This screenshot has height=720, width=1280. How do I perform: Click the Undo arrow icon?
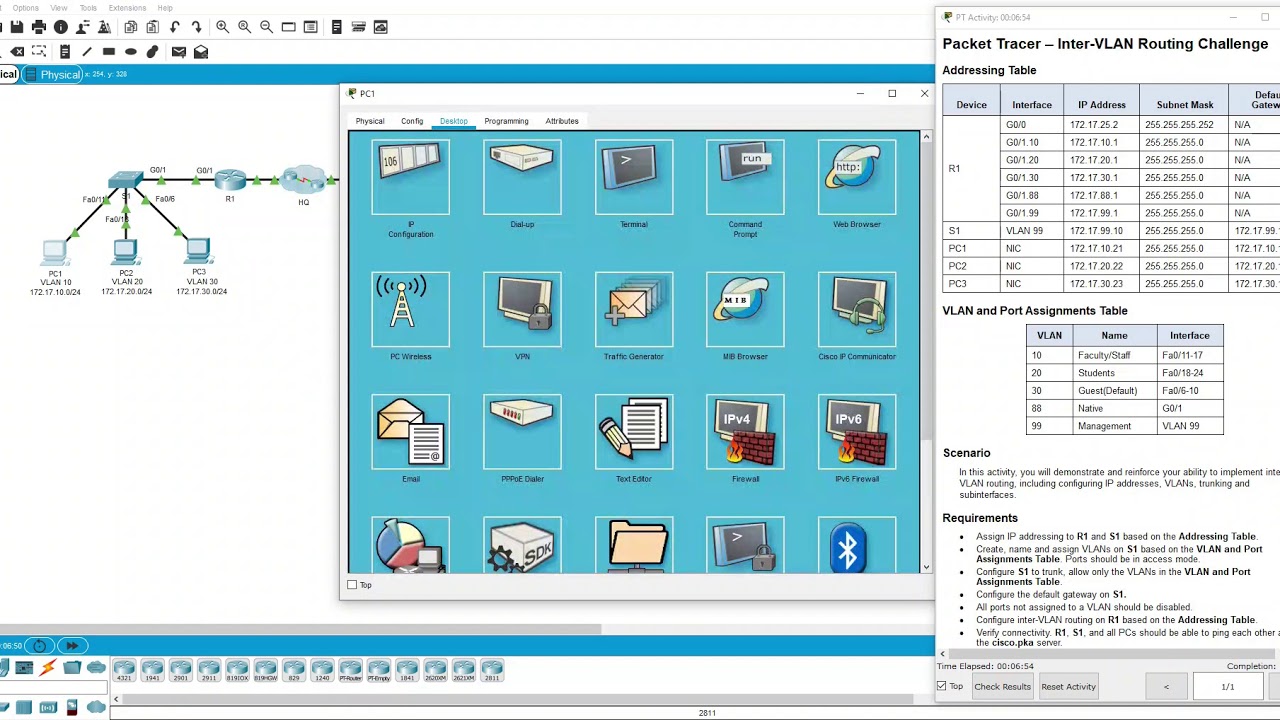[x=175, y=27]
